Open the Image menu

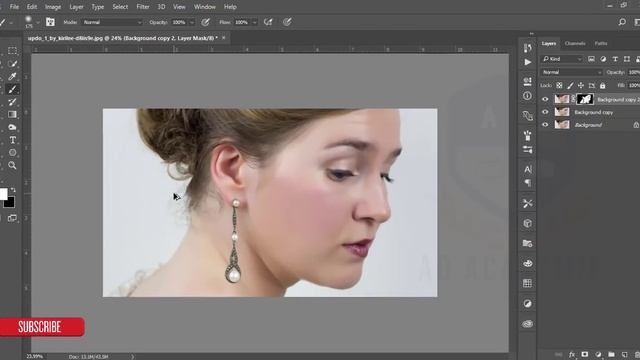pos(53,7)
